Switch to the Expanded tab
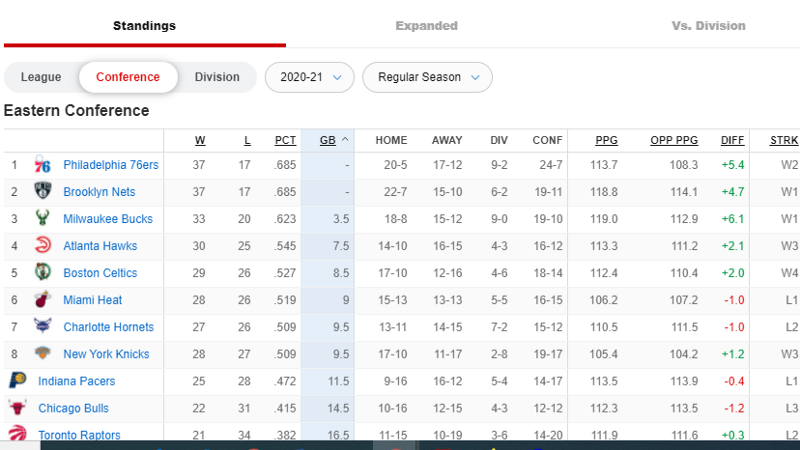Screen dimensions: 800x450 (427, 26)
